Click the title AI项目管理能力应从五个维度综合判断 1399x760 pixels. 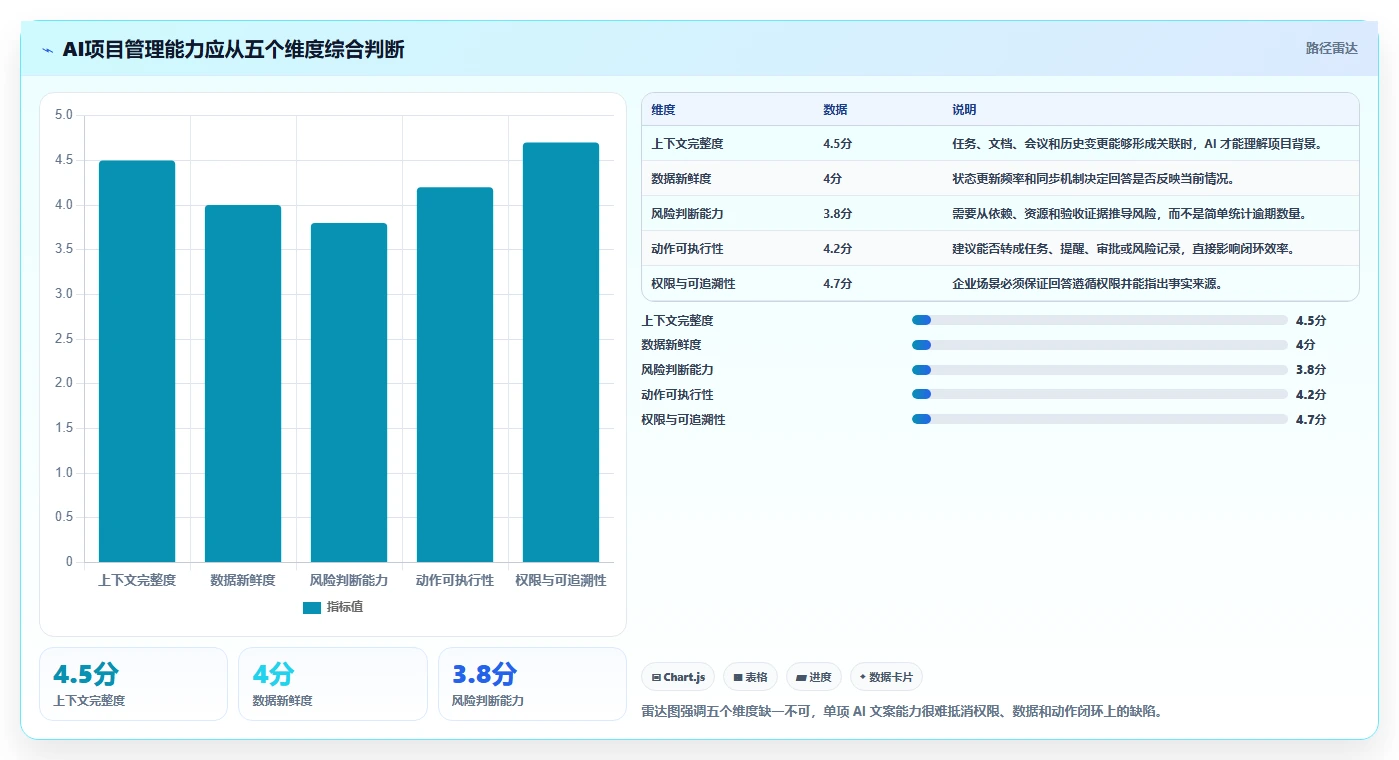pos(233,50)
